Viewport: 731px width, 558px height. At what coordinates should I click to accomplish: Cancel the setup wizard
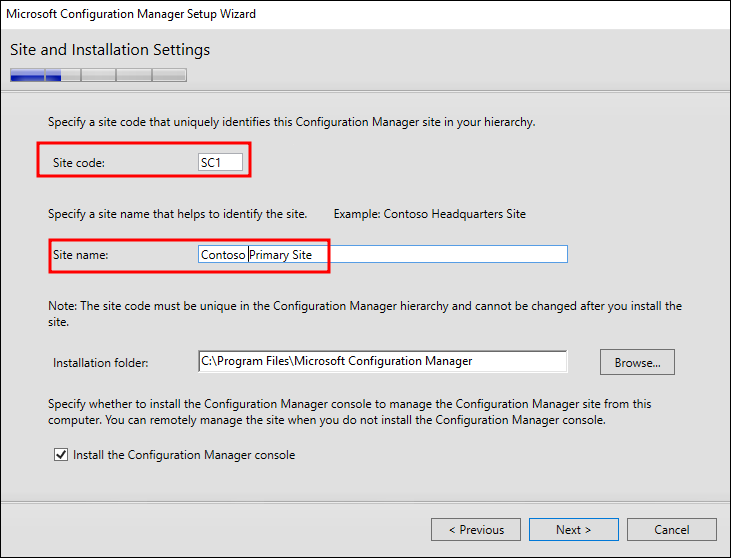click(x=671, y=529)
